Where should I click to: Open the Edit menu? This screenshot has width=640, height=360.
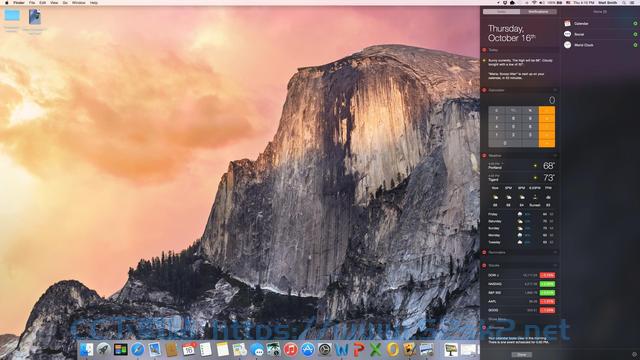tap(42, 2)
